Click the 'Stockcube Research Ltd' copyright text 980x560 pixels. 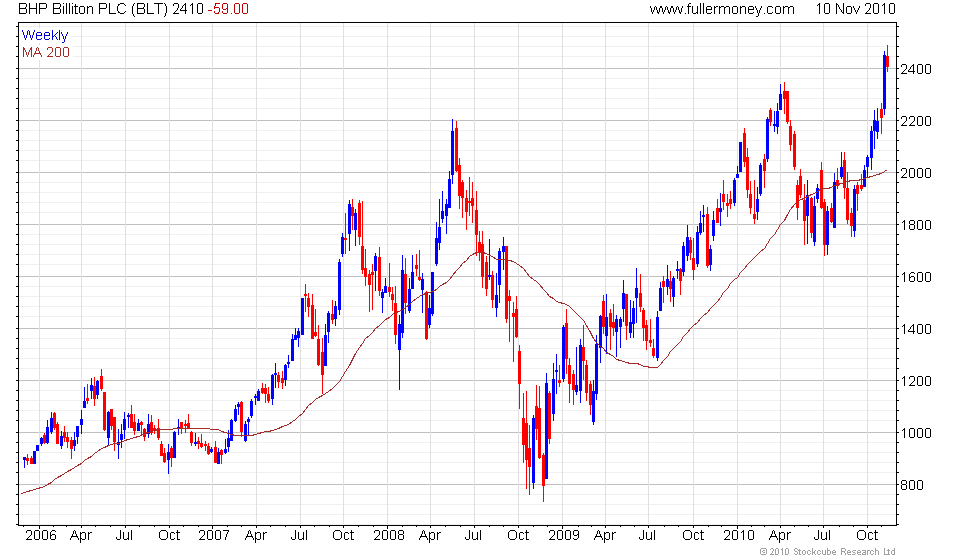point(842,552)
